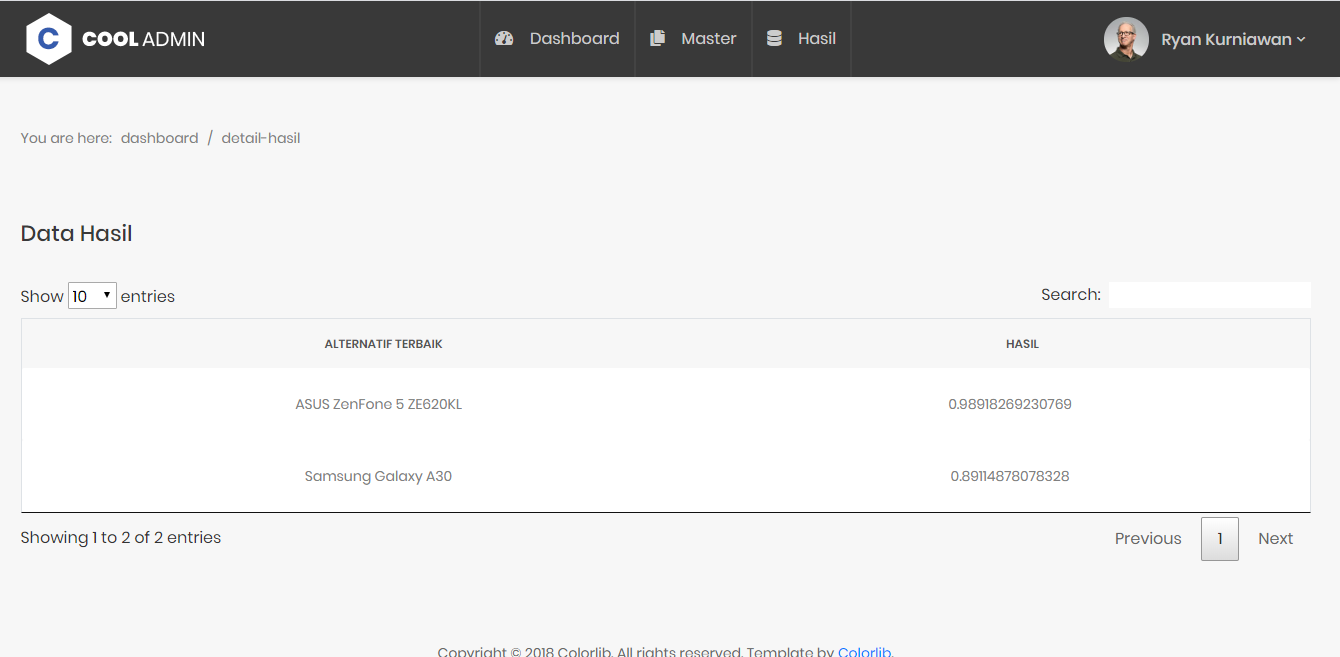Click the Dashboard speedometer icon
1340x657 pixels.
click(x=504, y=38)
